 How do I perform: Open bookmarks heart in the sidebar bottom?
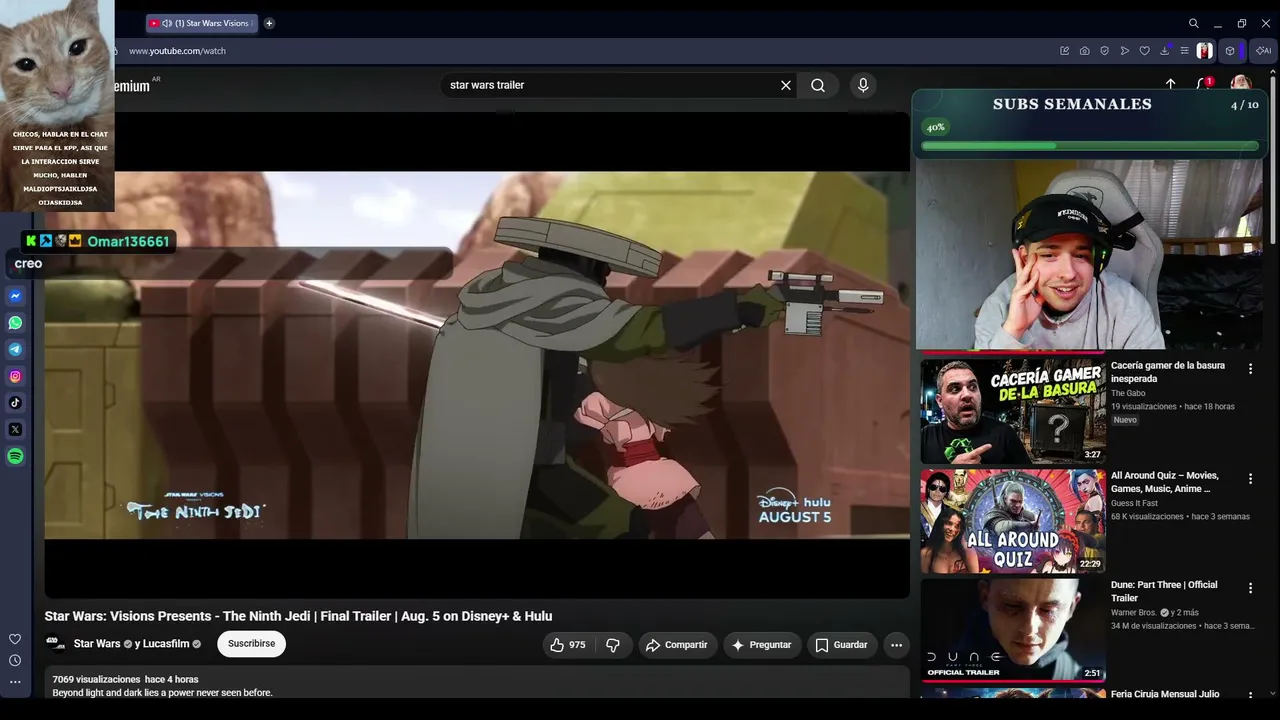(x=15, y=639)
